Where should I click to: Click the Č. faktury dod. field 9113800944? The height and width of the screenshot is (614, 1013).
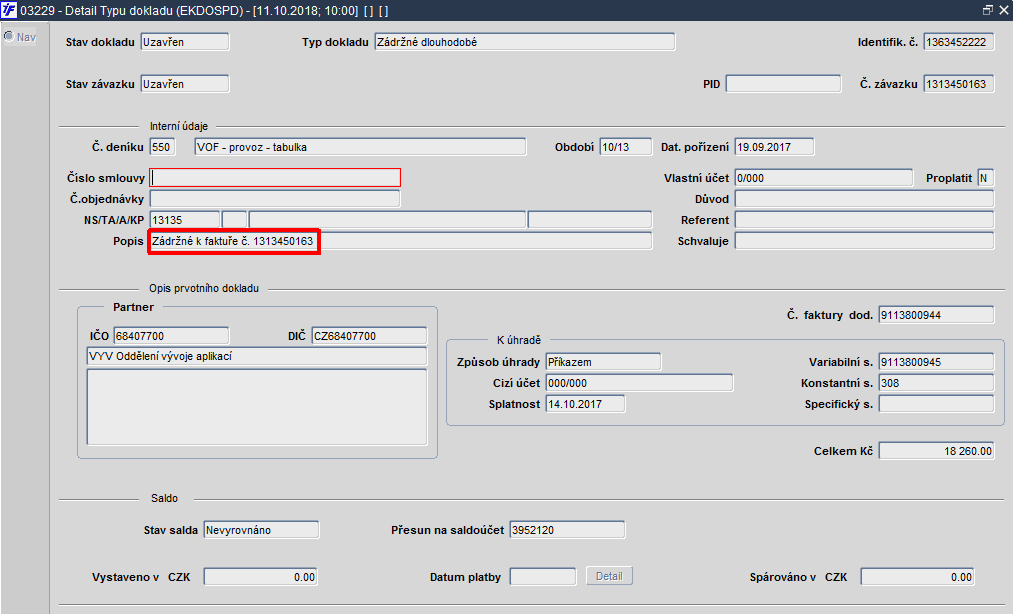click(x=936, y=315)
